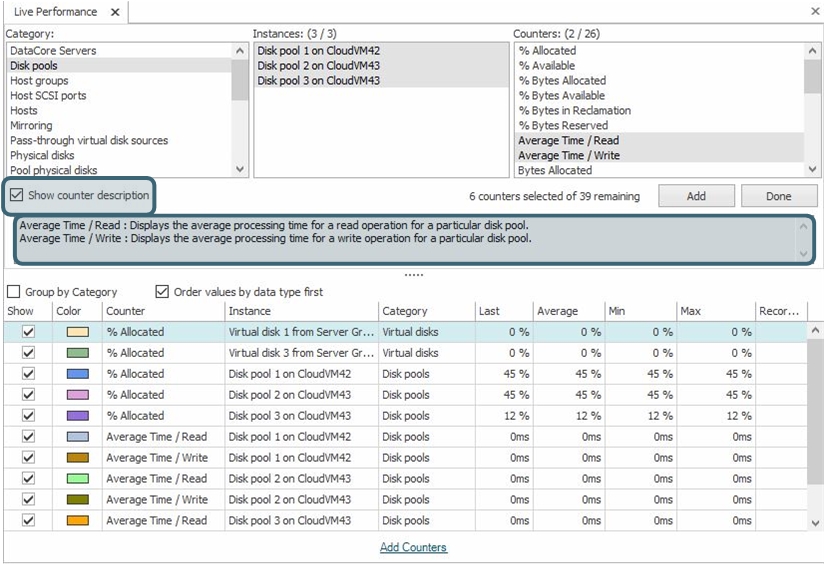The width and height of the screenshot is (825, 565).
Task: Select Disk pools category
Action: click(34, 66)
